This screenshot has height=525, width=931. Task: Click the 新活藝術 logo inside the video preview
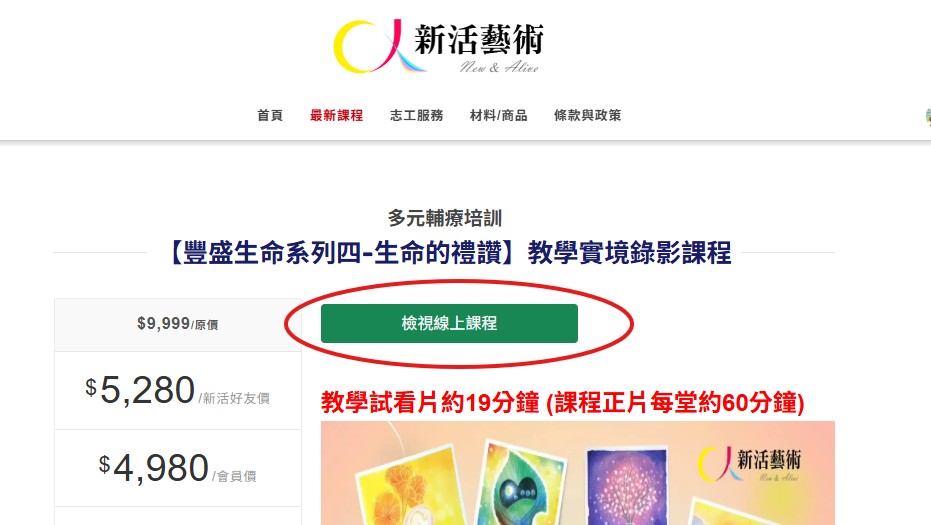(749, 465)
